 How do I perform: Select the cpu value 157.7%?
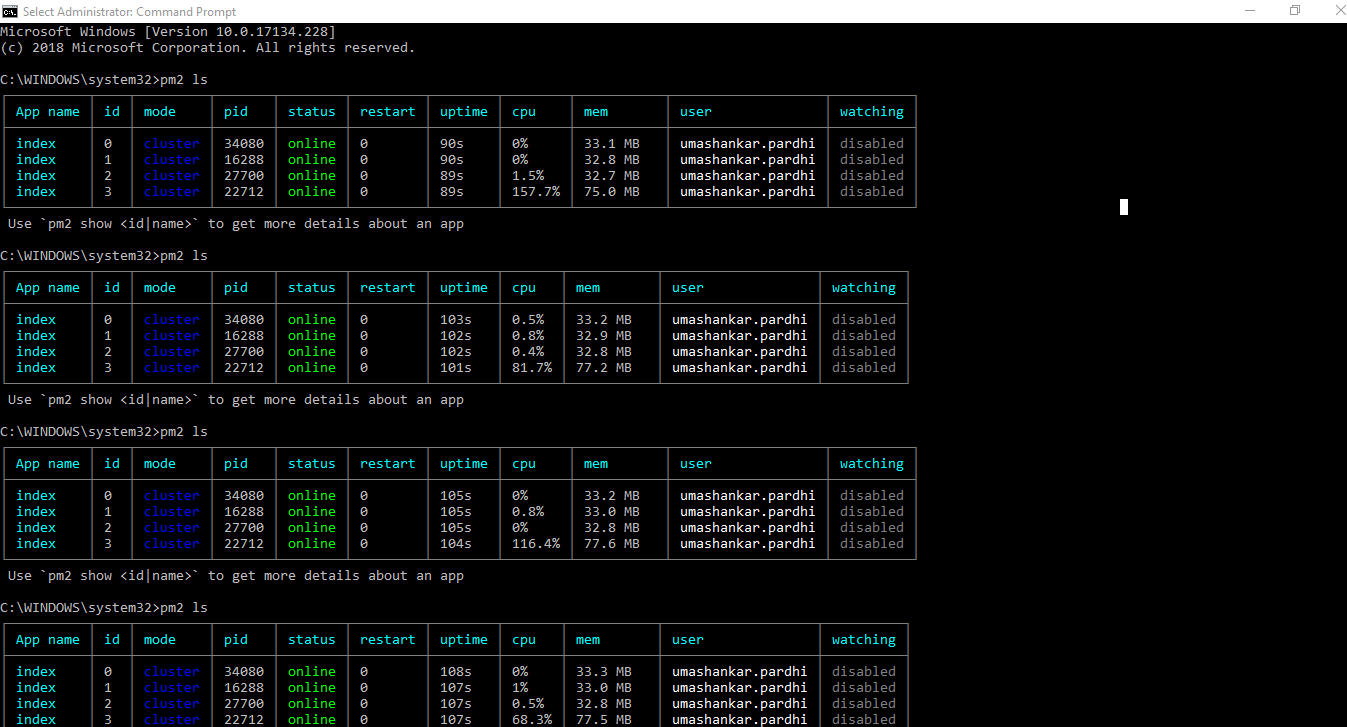[535, 191]
